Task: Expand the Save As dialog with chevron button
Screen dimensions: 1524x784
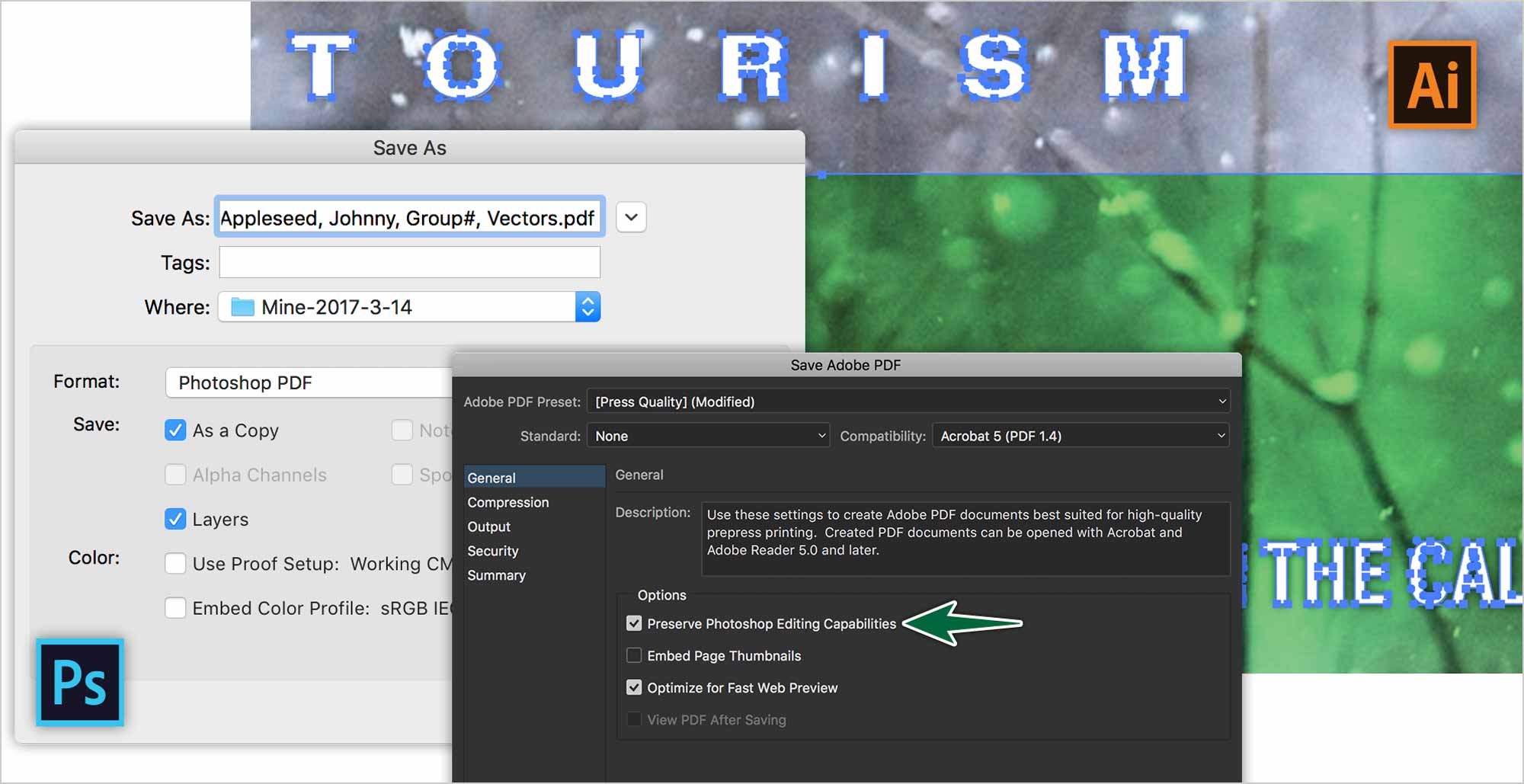Action: tap(631, 217)
